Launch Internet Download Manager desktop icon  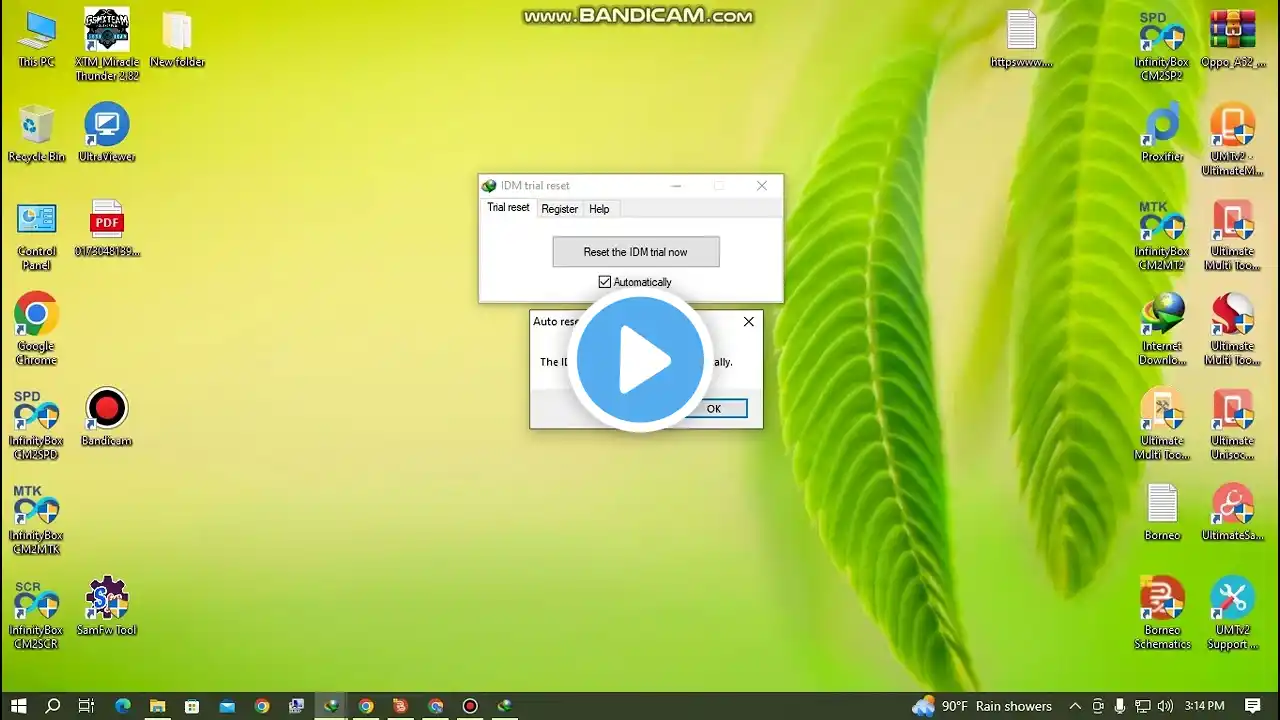coord(1162,316)
